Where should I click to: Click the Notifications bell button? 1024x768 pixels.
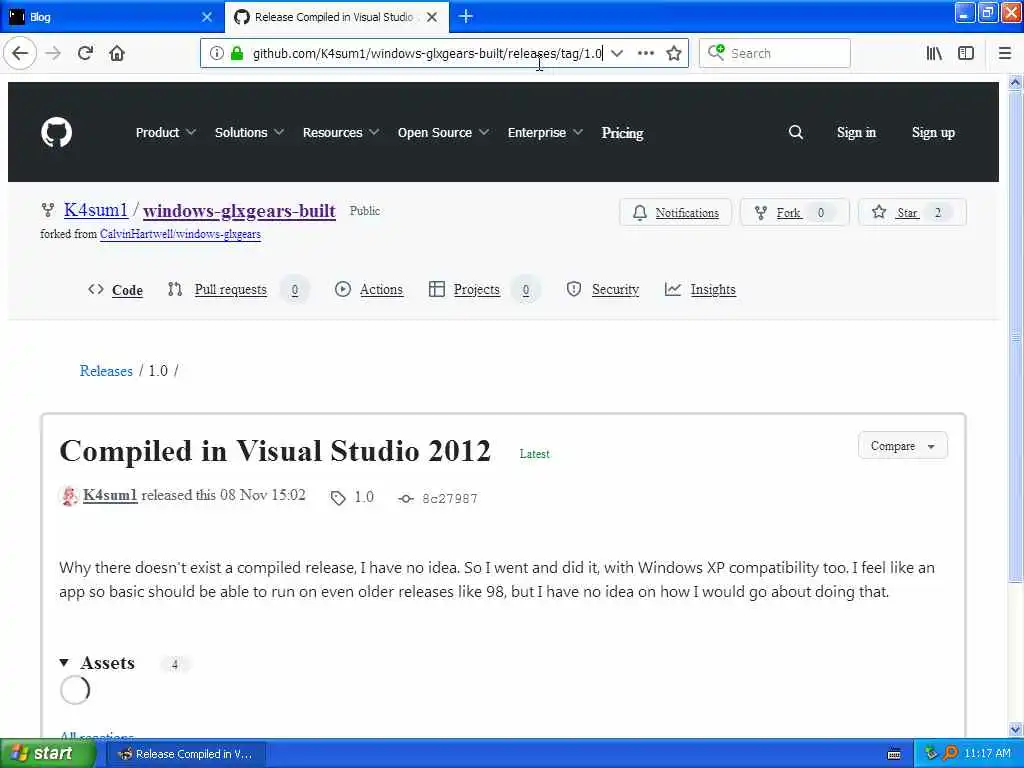[675, 212]
